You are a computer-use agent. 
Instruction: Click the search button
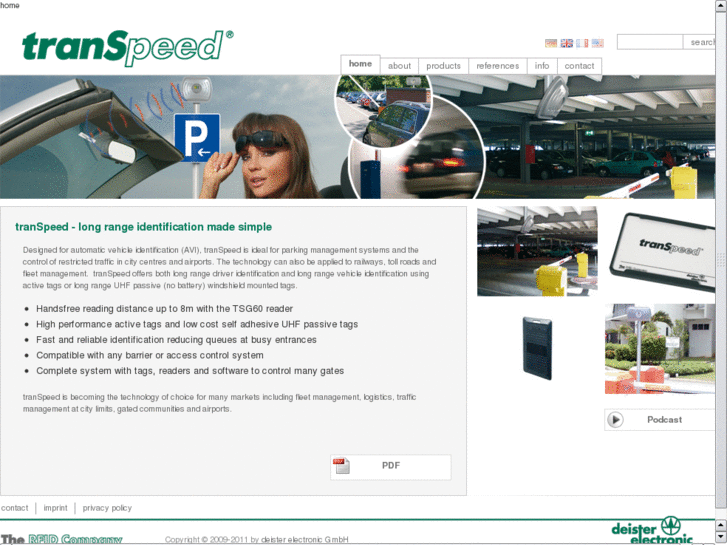(699, 42)
